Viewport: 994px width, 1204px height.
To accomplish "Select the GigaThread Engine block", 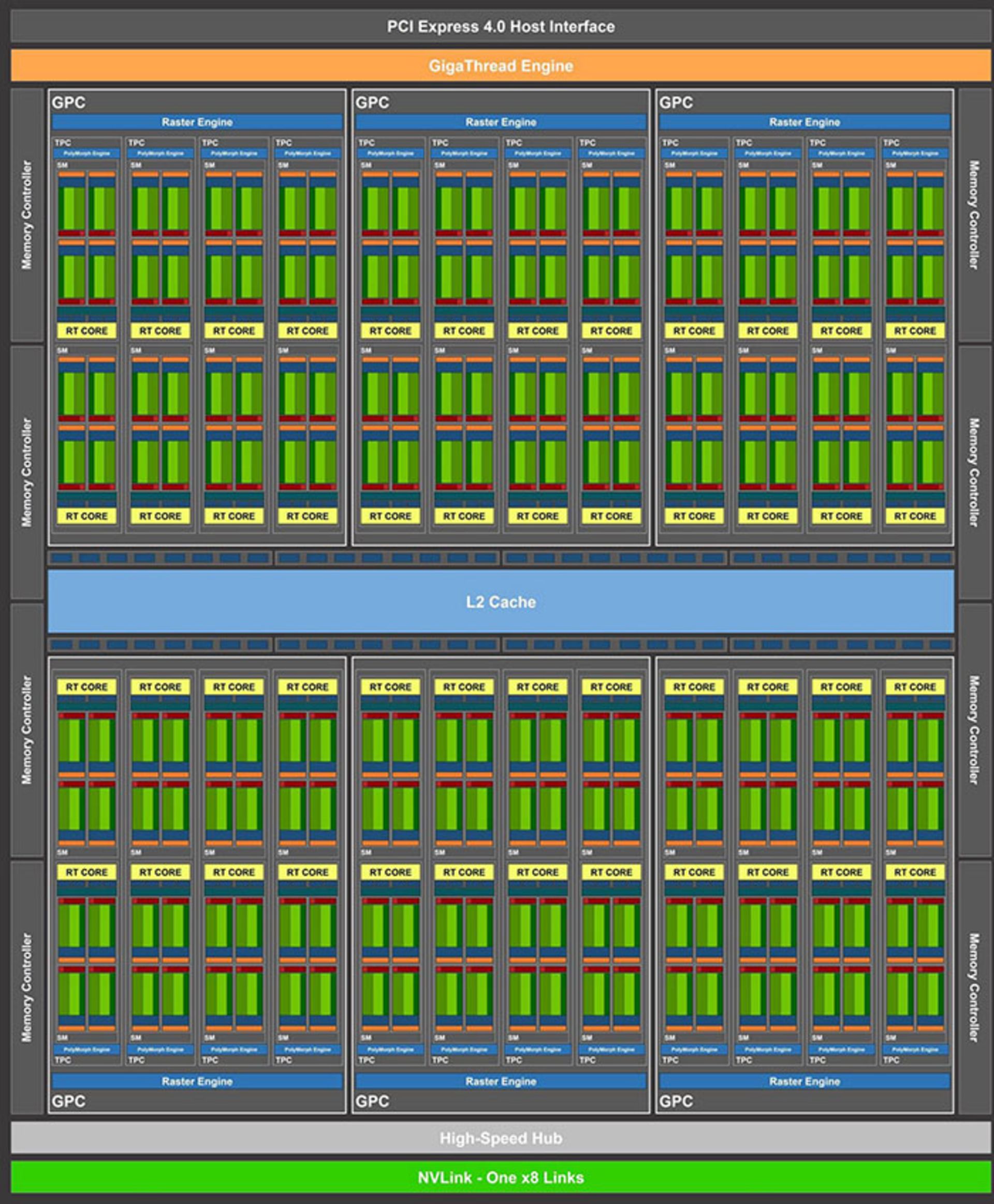I will tap(497, 65).
